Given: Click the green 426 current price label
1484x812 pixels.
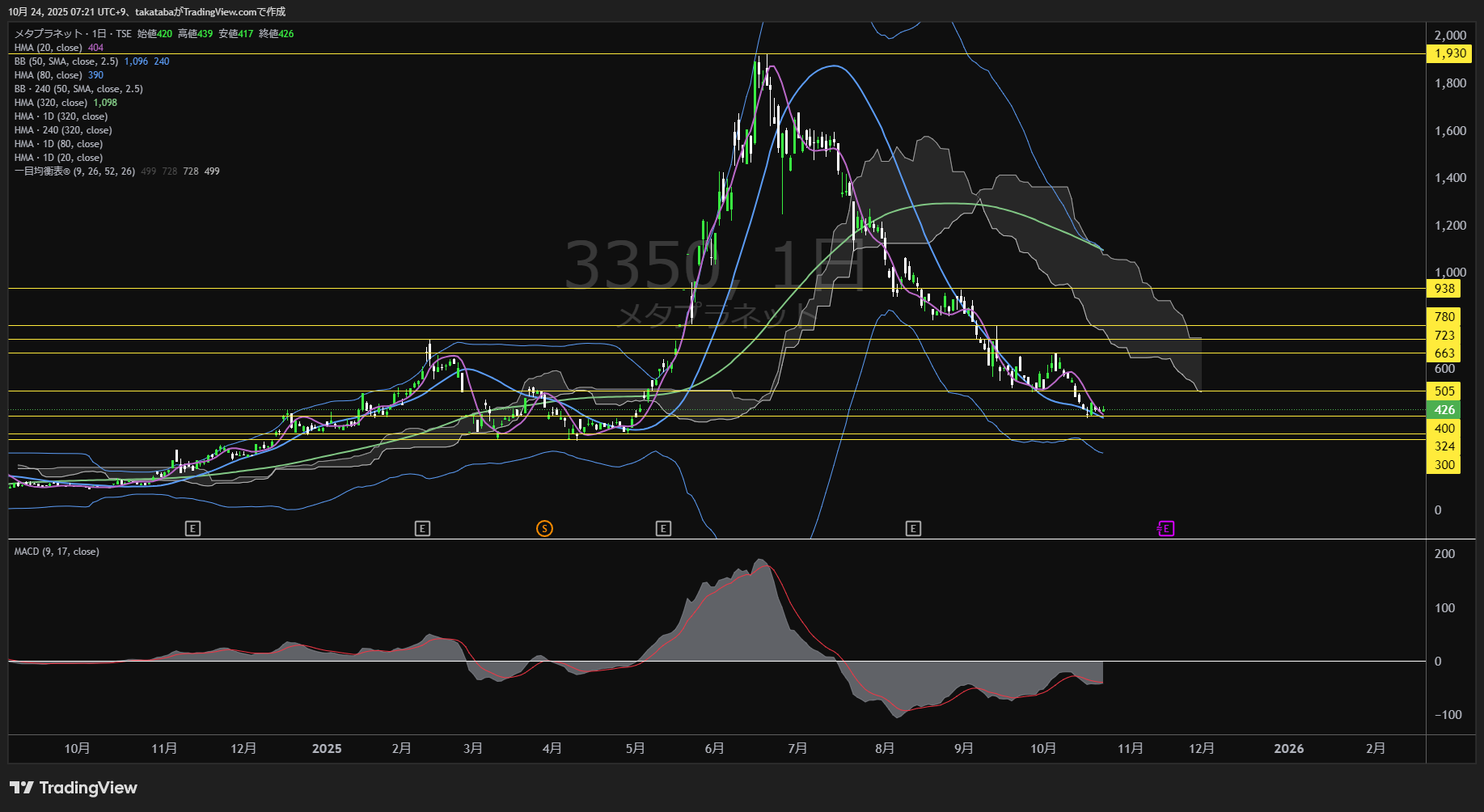Looking at the screenshot, I should coord(1444,410).
